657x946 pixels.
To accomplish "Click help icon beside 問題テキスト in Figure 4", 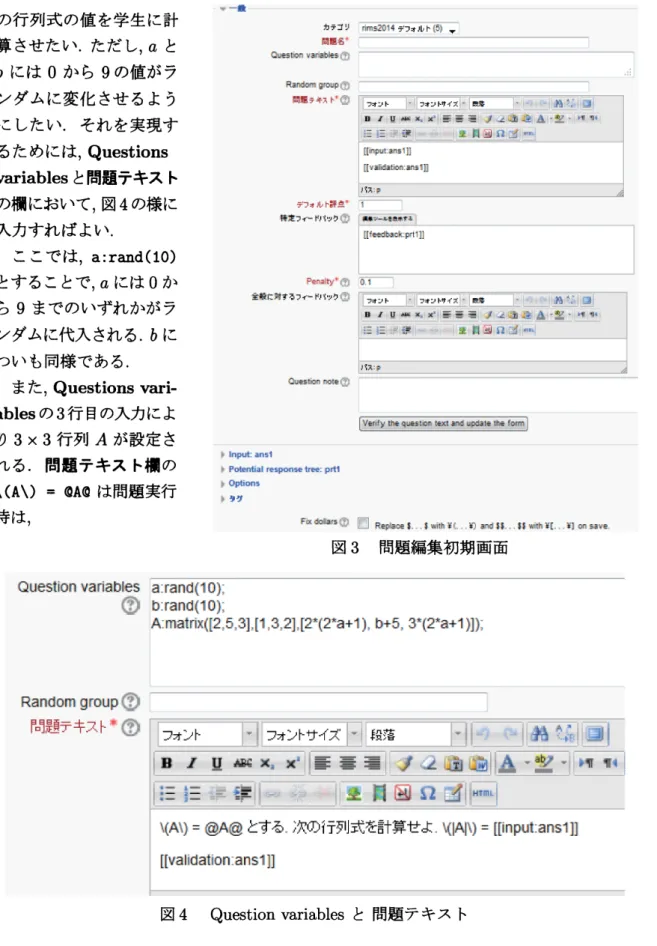I will [x=130, y=727].
